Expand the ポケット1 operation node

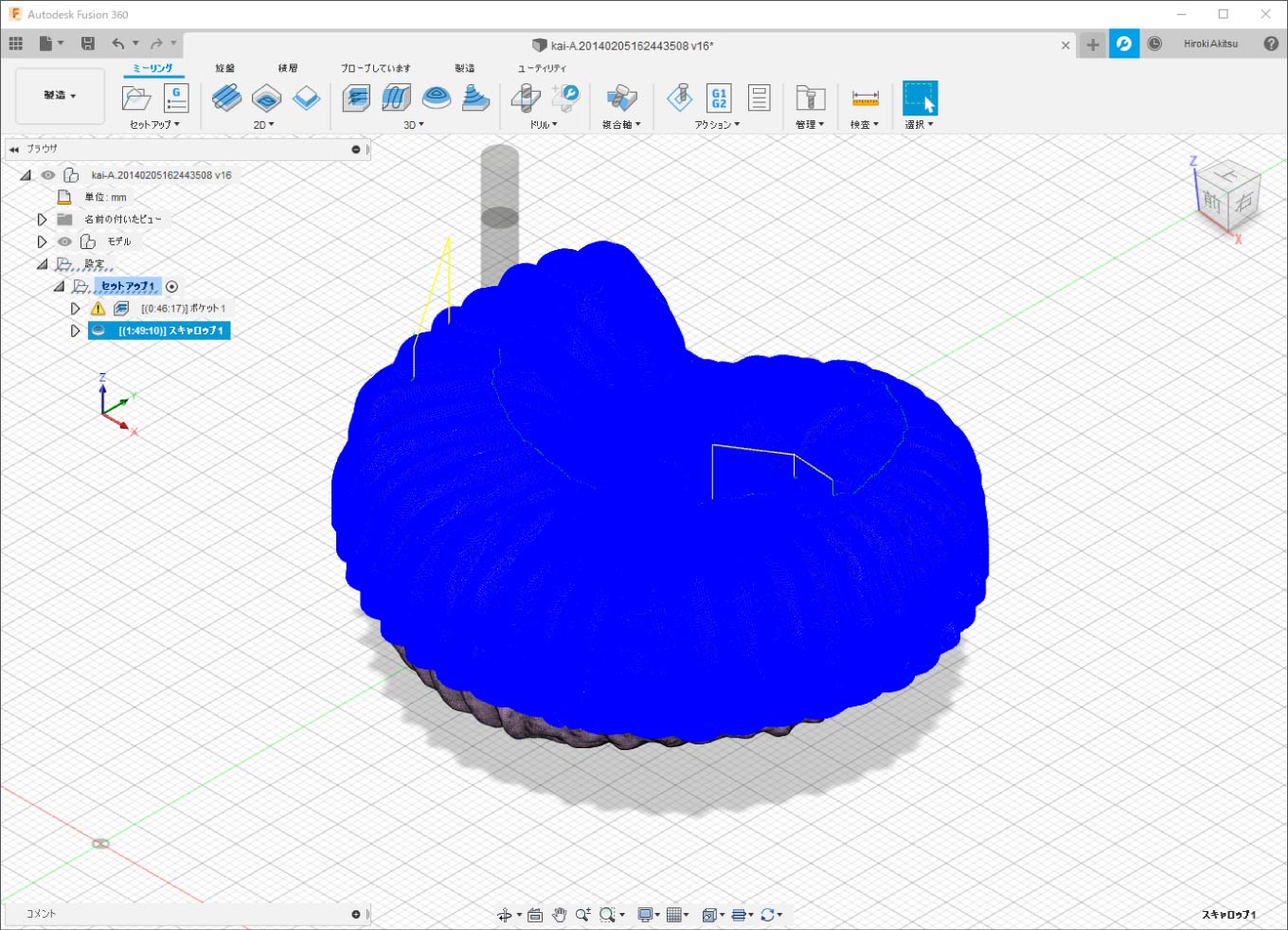click(76, 309)
